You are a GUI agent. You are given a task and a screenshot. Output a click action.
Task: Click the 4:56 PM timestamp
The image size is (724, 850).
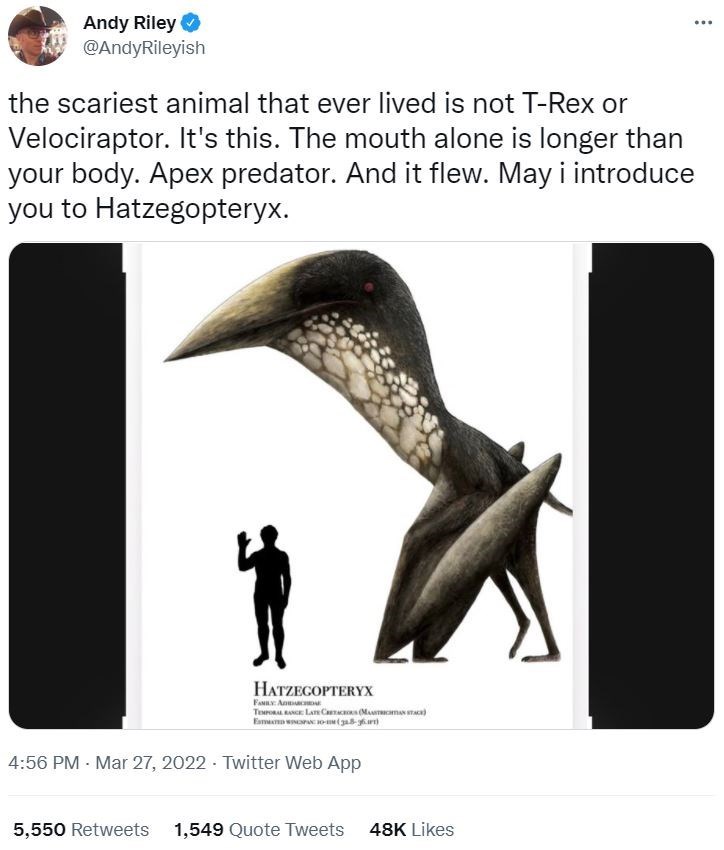click(43, 763)
